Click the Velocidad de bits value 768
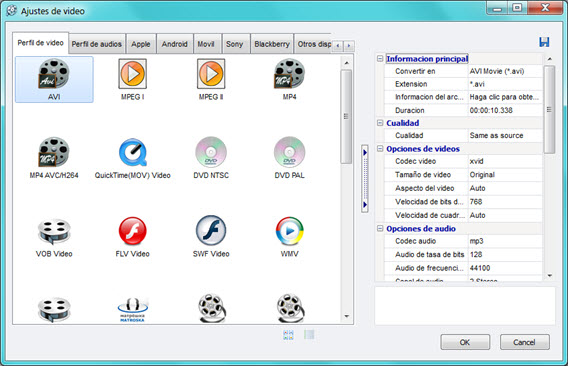The height and width of the screenshot is (366, 568). [x=505, y=201]
